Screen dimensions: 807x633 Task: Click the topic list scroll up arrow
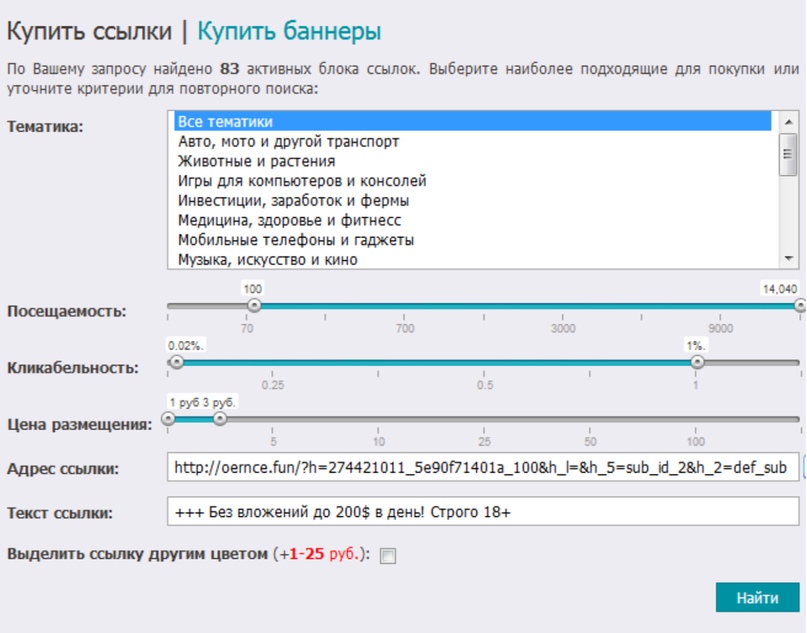787,119
